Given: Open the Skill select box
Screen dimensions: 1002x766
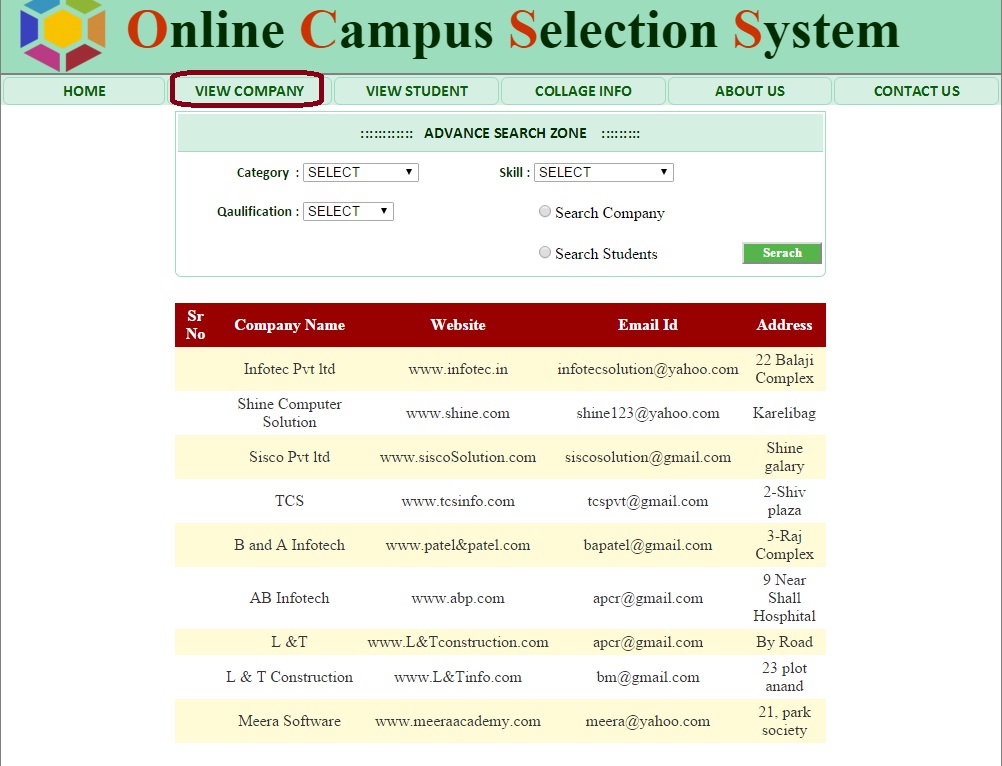Looking at the screenshot, I should [603, 172].
